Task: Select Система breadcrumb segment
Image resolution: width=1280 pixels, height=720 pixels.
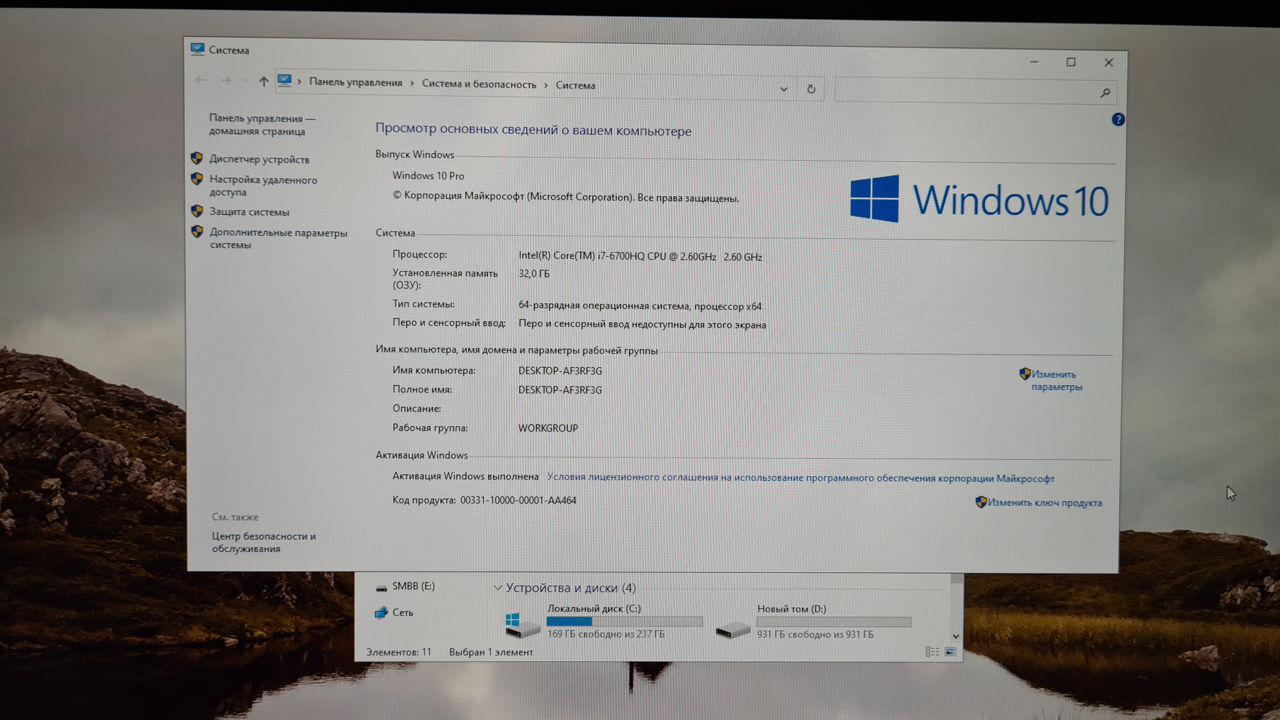Action: click(576, 85)
